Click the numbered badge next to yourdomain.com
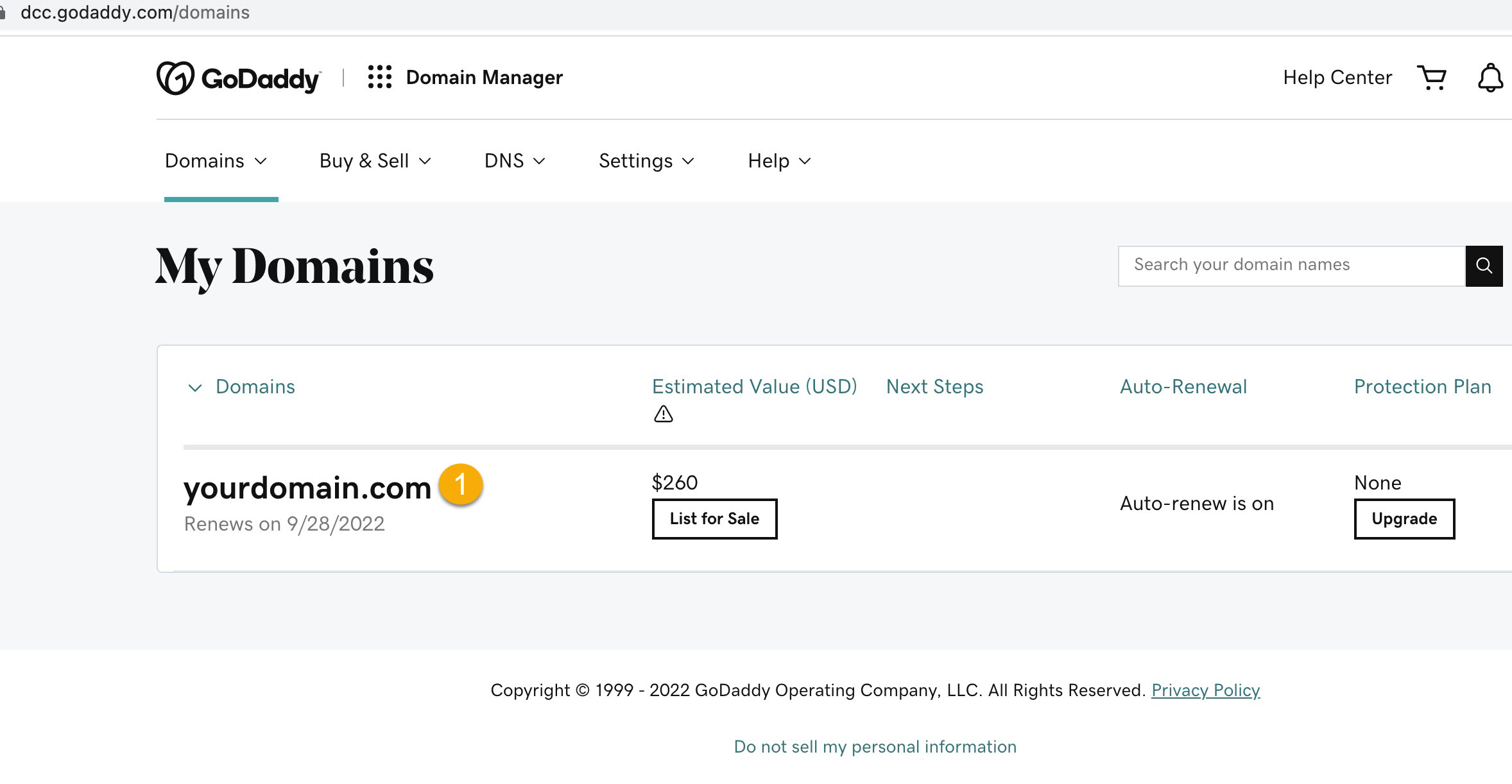1512x784 pixels. 460,486
